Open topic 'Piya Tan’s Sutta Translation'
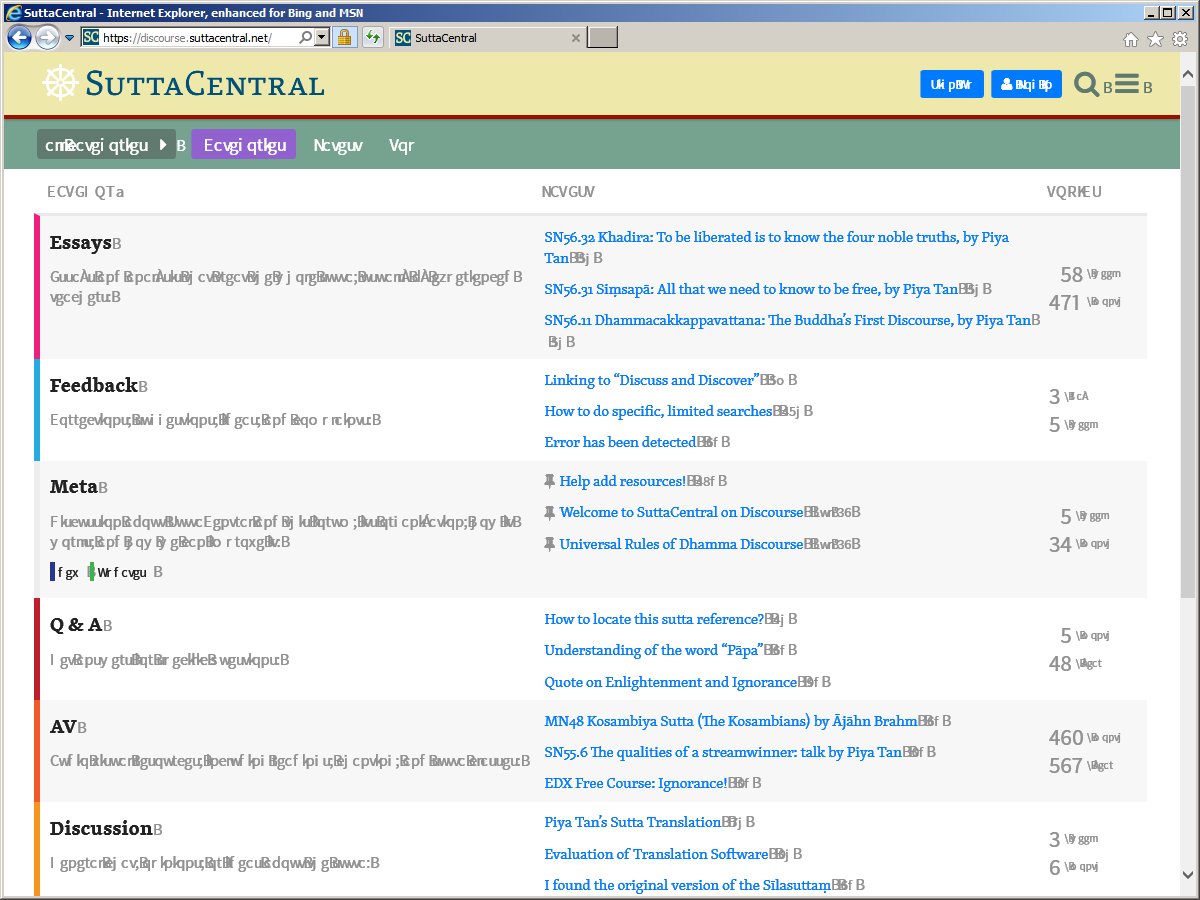This screenshot has height=900, width=1200. click(633, 822)
